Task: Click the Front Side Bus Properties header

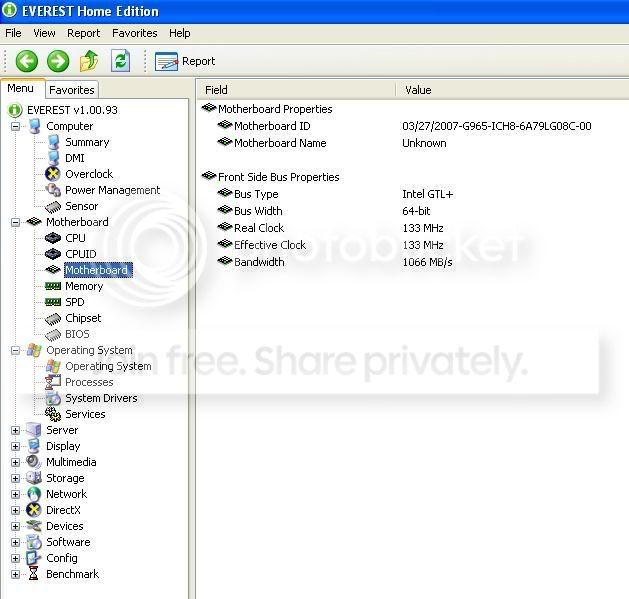Action: 271,177
